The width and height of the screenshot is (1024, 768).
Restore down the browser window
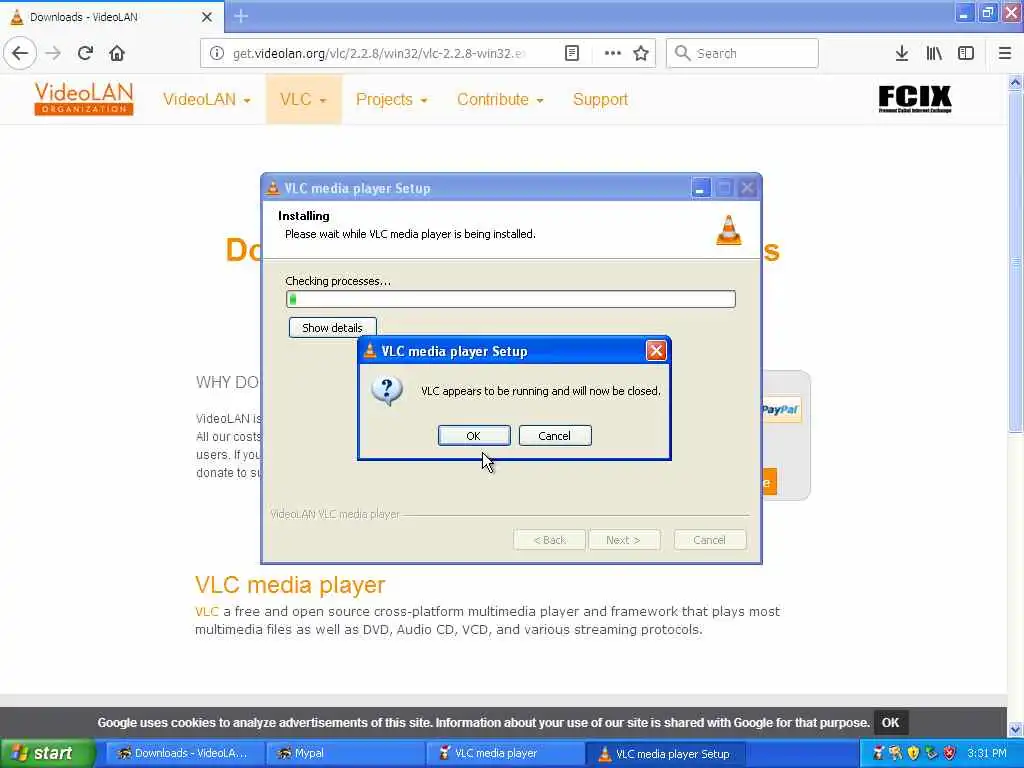click(987, 13)
